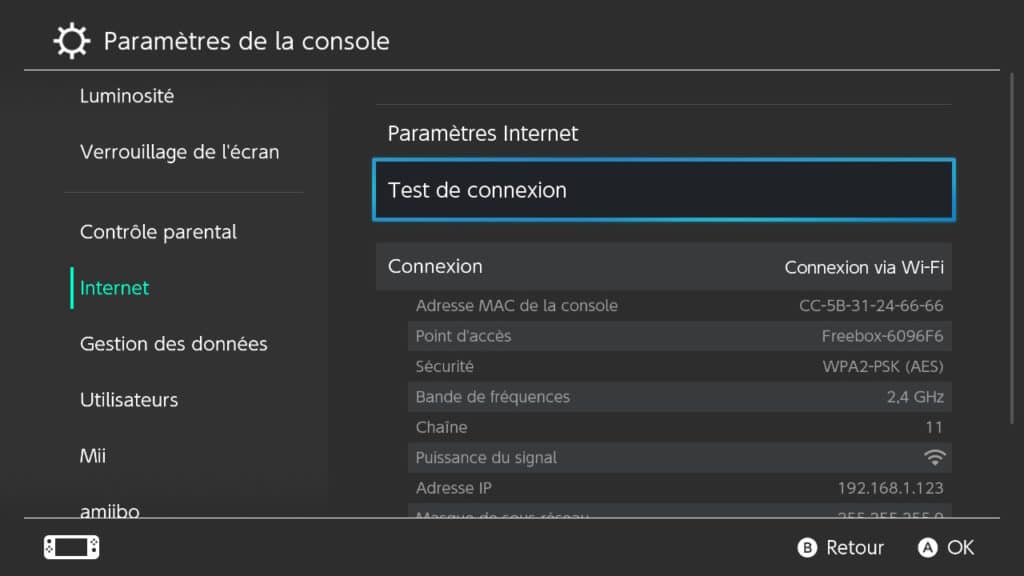Click the A button OK icon

click(927, 547)
